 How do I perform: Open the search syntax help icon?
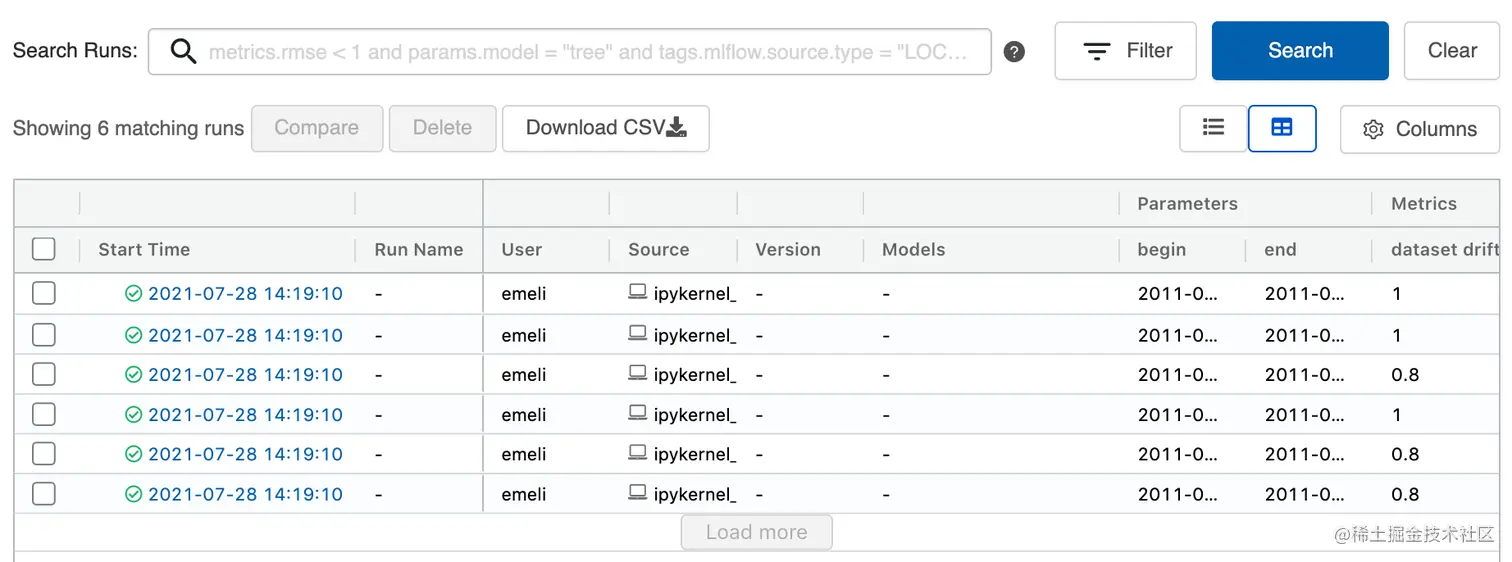click(1014, 52)
